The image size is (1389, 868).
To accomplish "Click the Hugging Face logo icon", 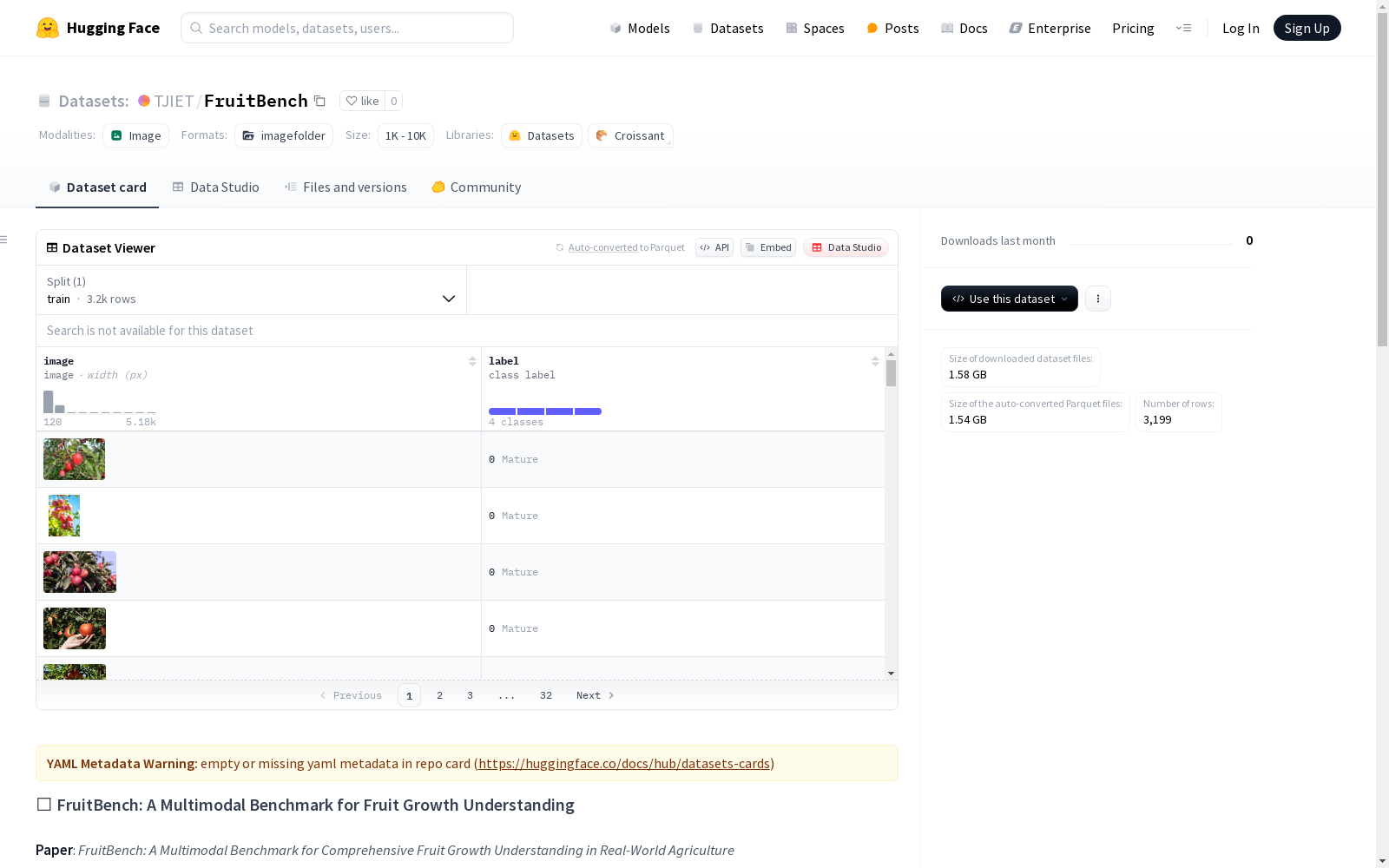I will (x=48, y=28).
